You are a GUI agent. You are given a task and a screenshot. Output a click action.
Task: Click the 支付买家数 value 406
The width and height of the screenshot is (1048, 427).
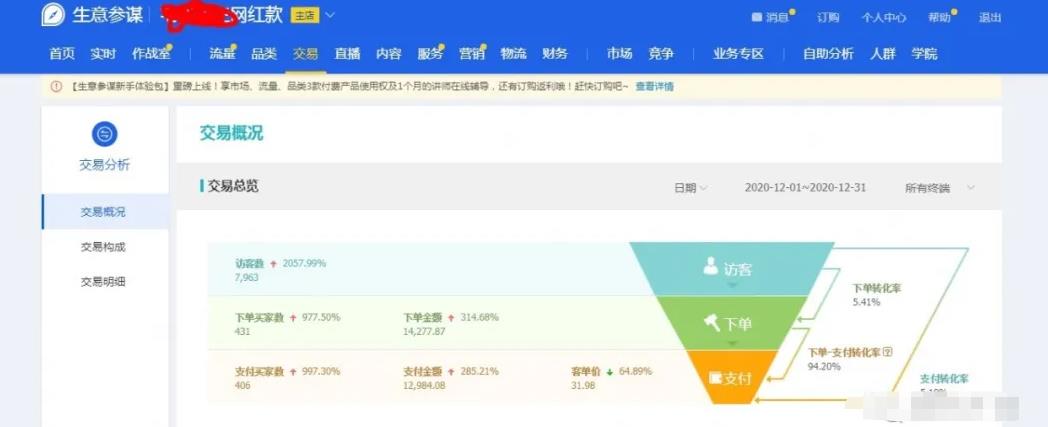pyautogui.click(x=243, y=386)
